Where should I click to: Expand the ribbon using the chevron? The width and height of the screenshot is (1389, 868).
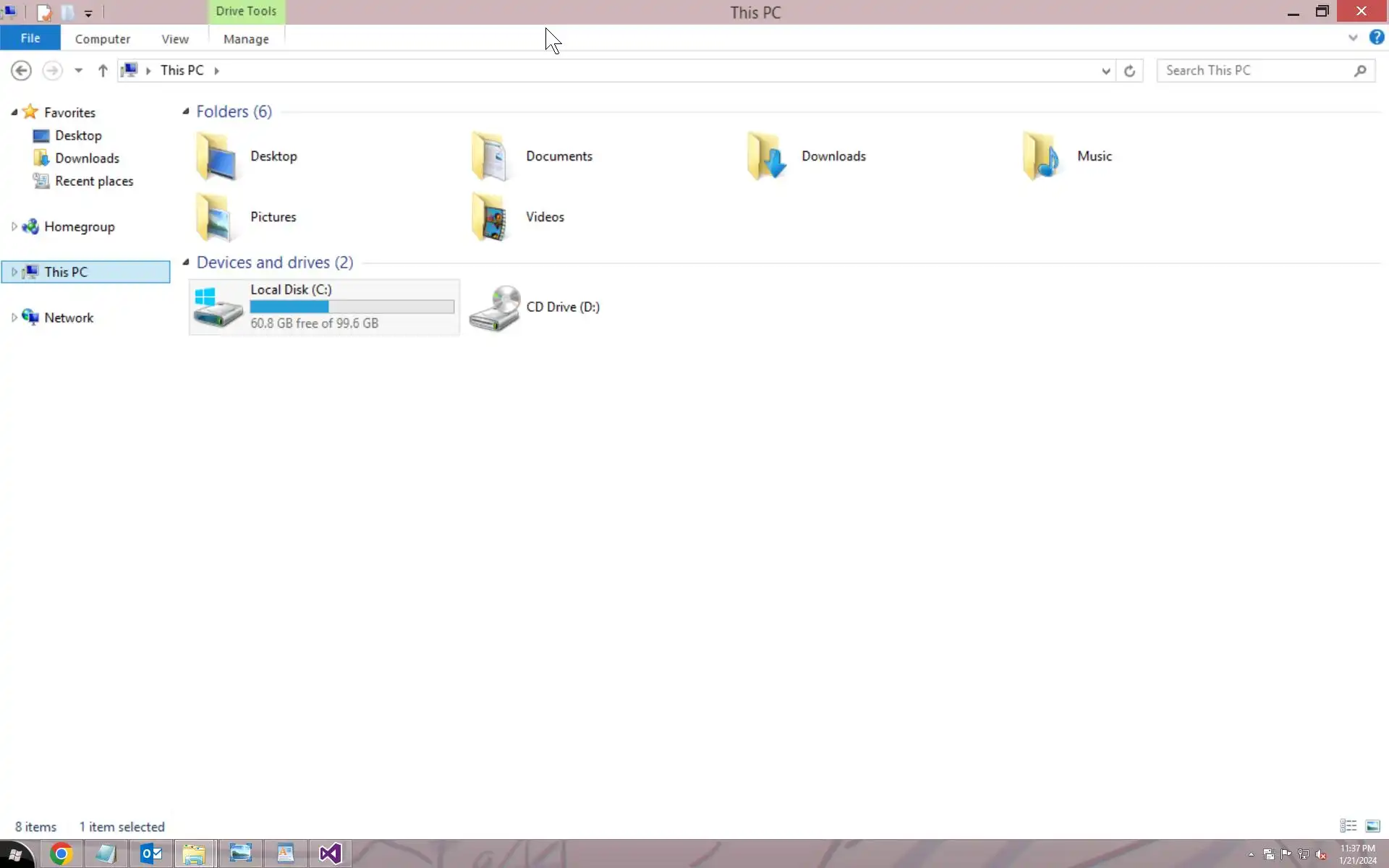tap(1353, 38)
